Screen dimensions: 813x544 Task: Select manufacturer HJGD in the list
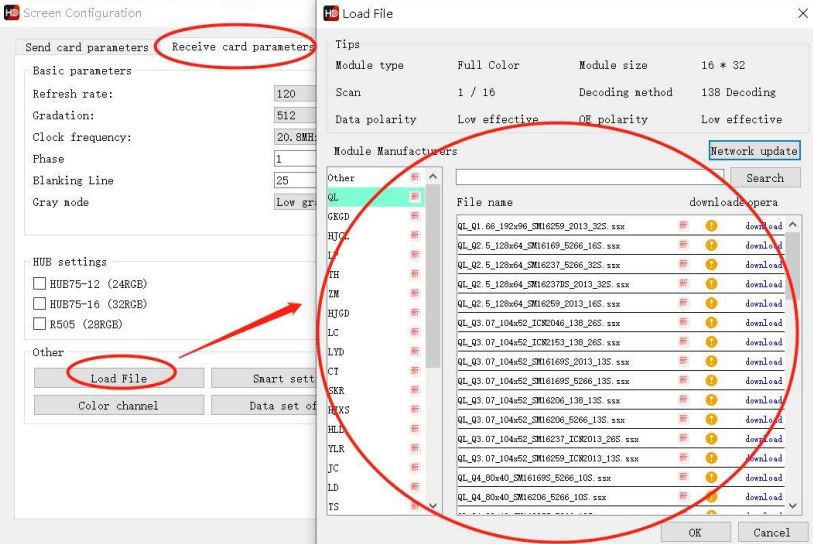tap(375, 313)
